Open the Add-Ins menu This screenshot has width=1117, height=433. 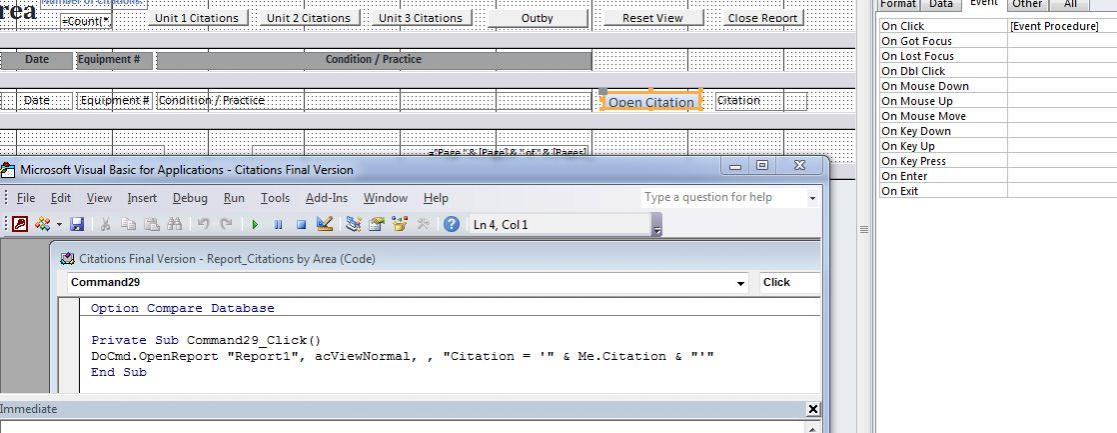pos(326,198)
